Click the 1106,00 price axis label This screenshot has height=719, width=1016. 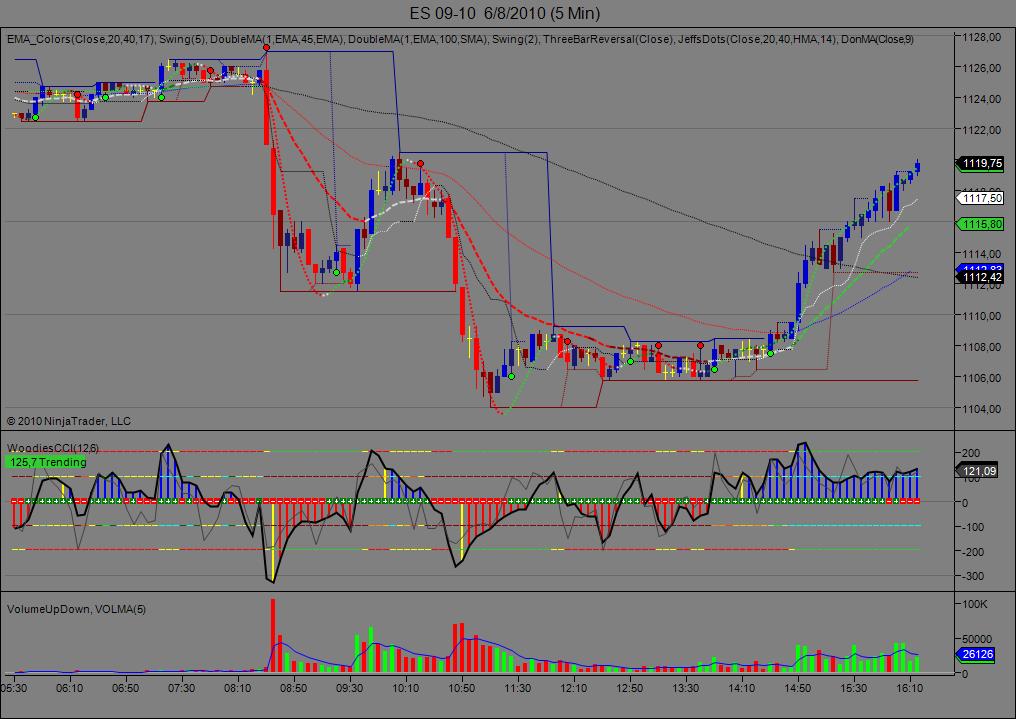pos(982,378)
